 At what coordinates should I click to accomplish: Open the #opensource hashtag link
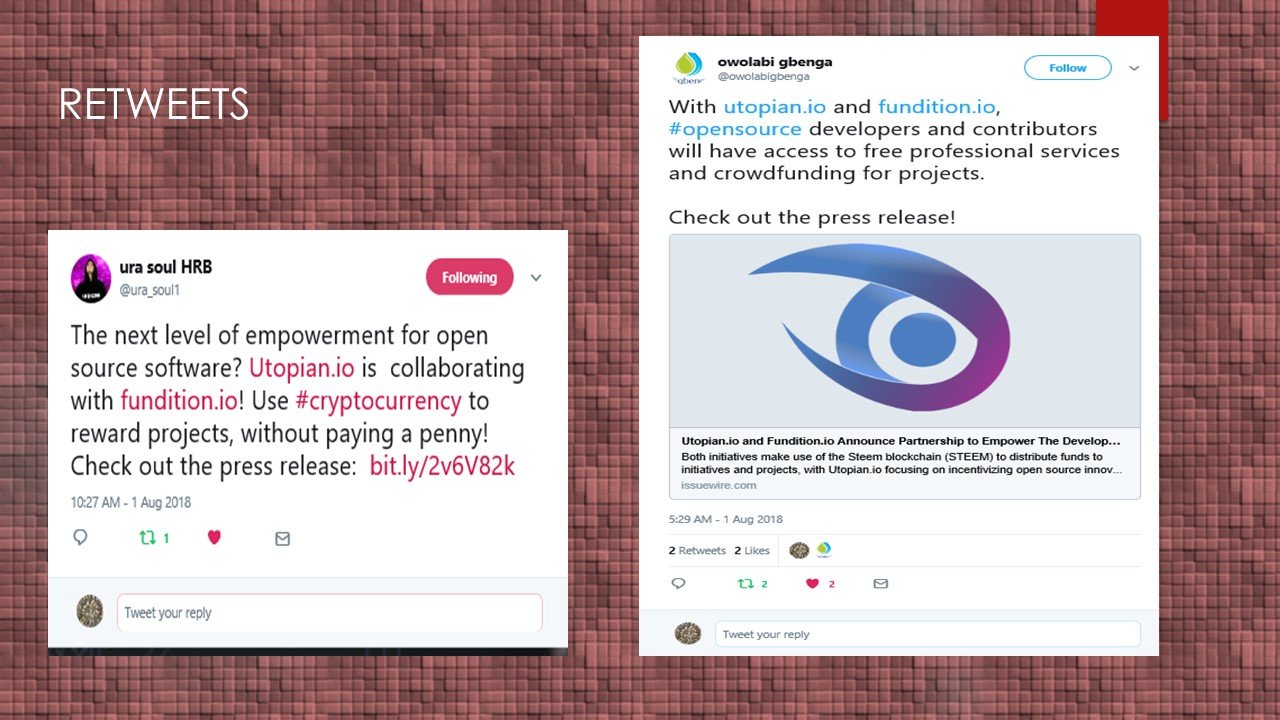(735, 129)
